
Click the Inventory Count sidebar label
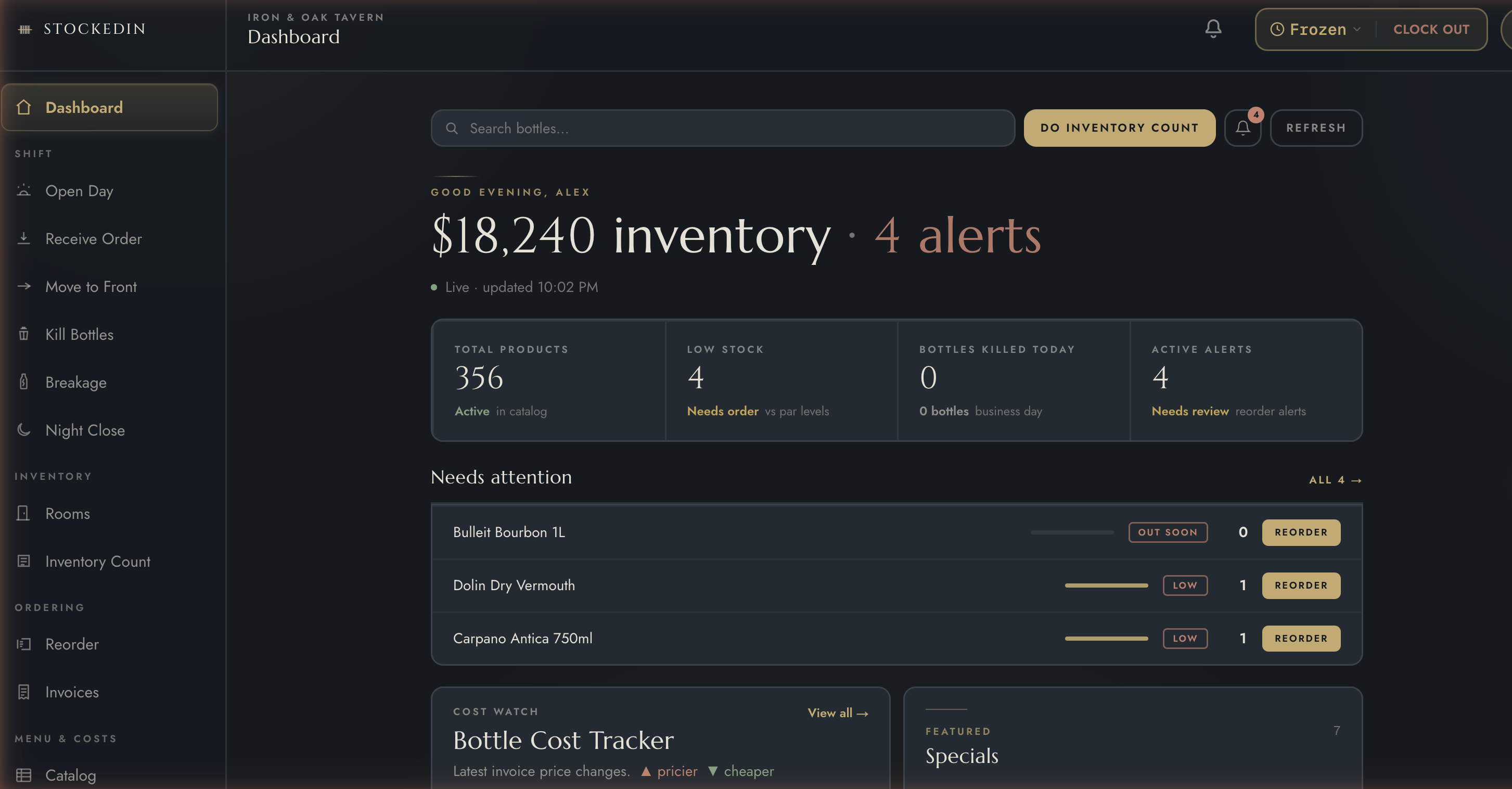[x=97, y=562]
